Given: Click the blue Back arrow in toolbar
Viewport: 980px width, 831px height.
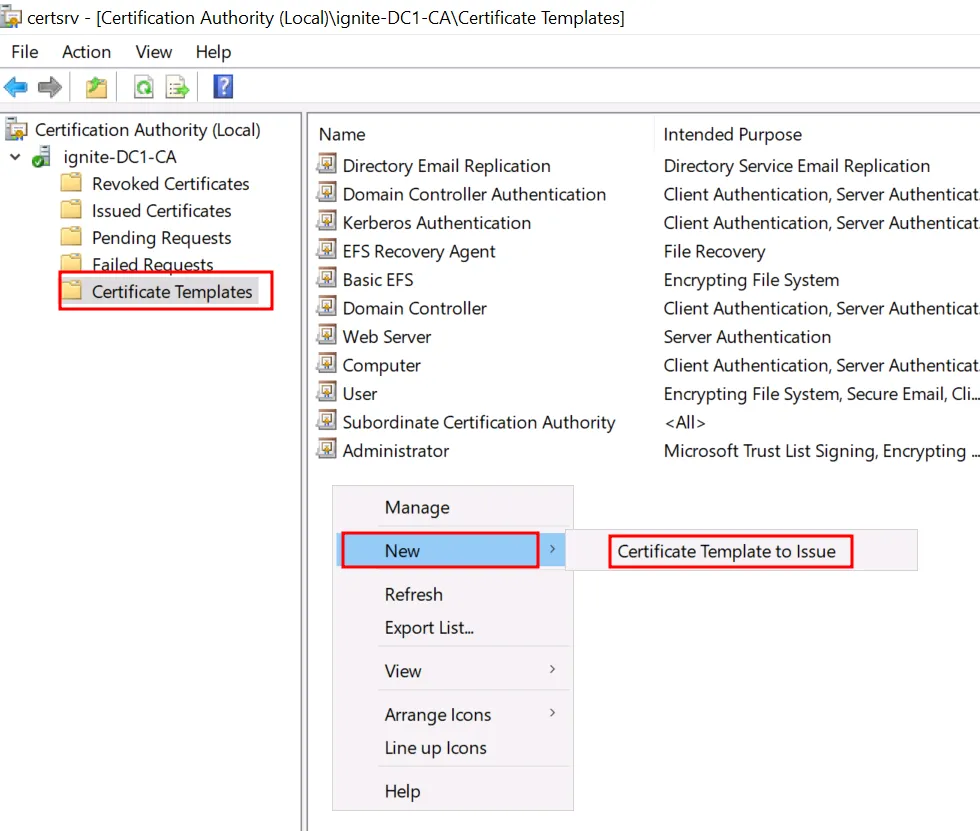Looking at the screenshot, I should tap(16, 88).
